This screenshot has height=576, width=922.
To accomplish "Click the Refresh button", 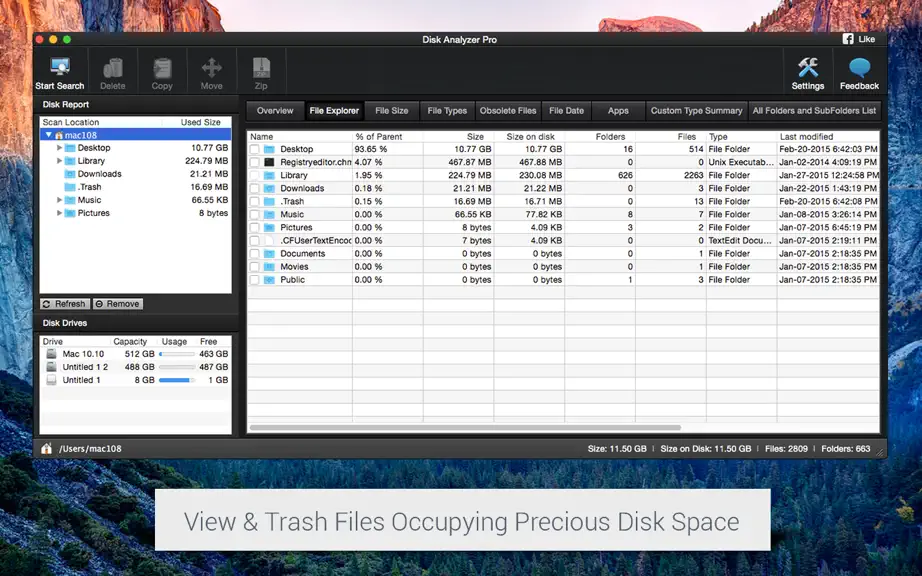I will point(65,304).
